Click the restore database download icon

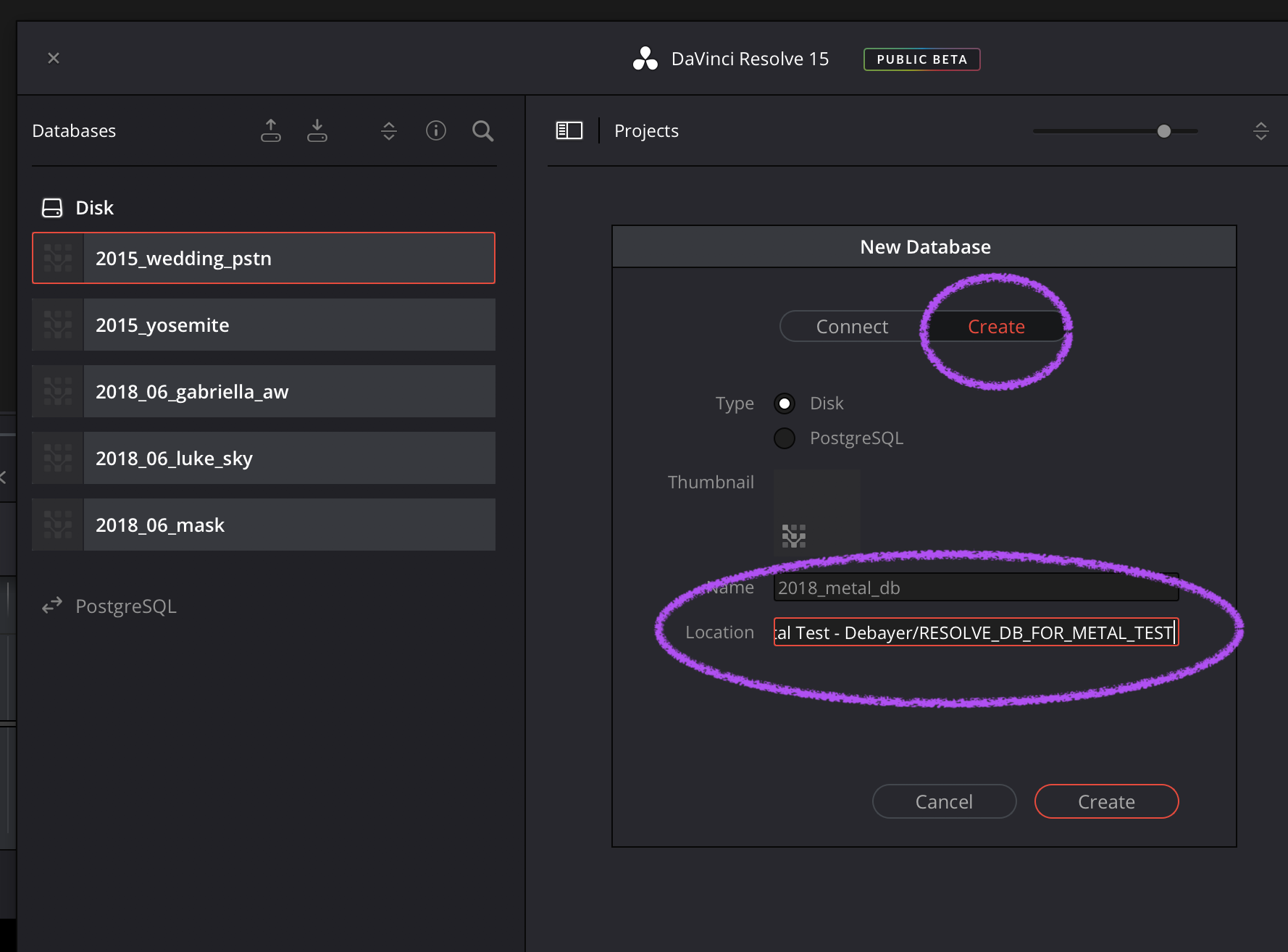pyautogui.click(x=317, y=130)
